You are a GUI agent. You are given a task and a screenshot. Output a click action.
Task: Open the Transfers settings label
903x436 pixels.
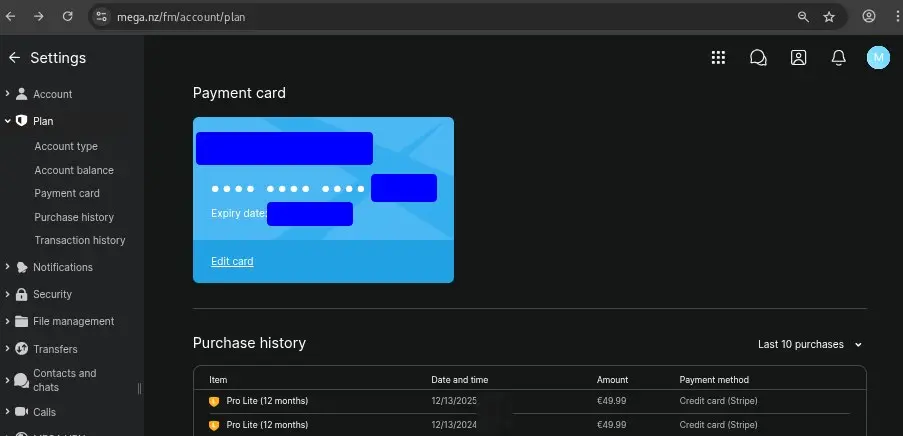[55, 349]
